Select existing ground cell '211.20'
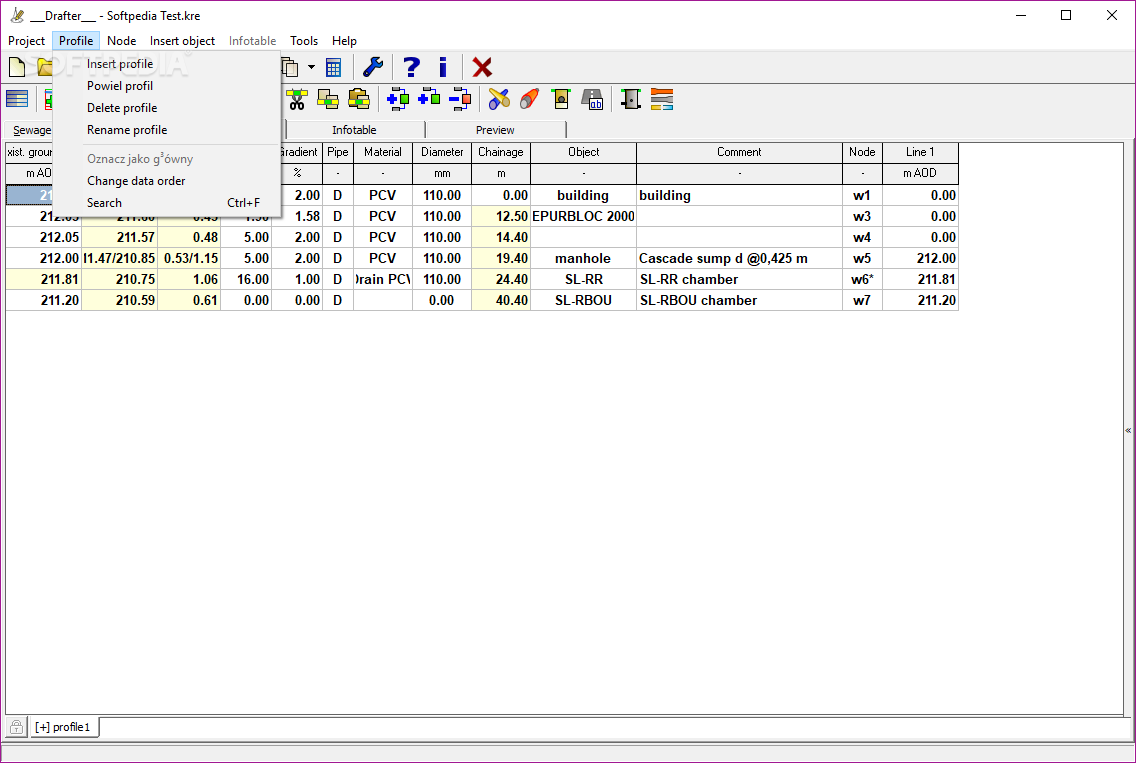 point(43,300)
